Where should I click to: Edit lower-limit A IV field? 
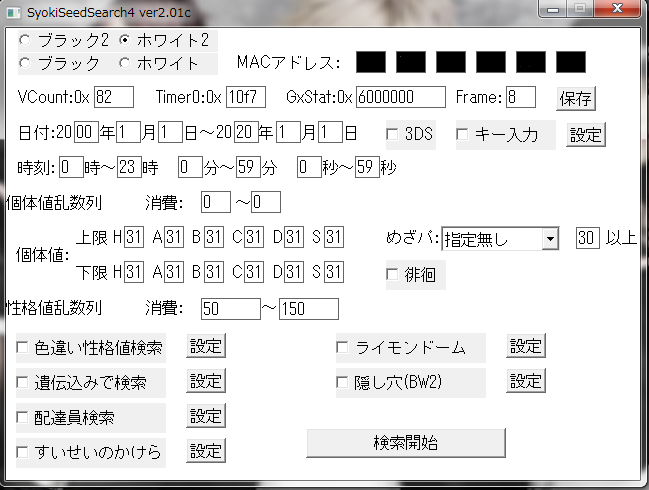point(174,272)
